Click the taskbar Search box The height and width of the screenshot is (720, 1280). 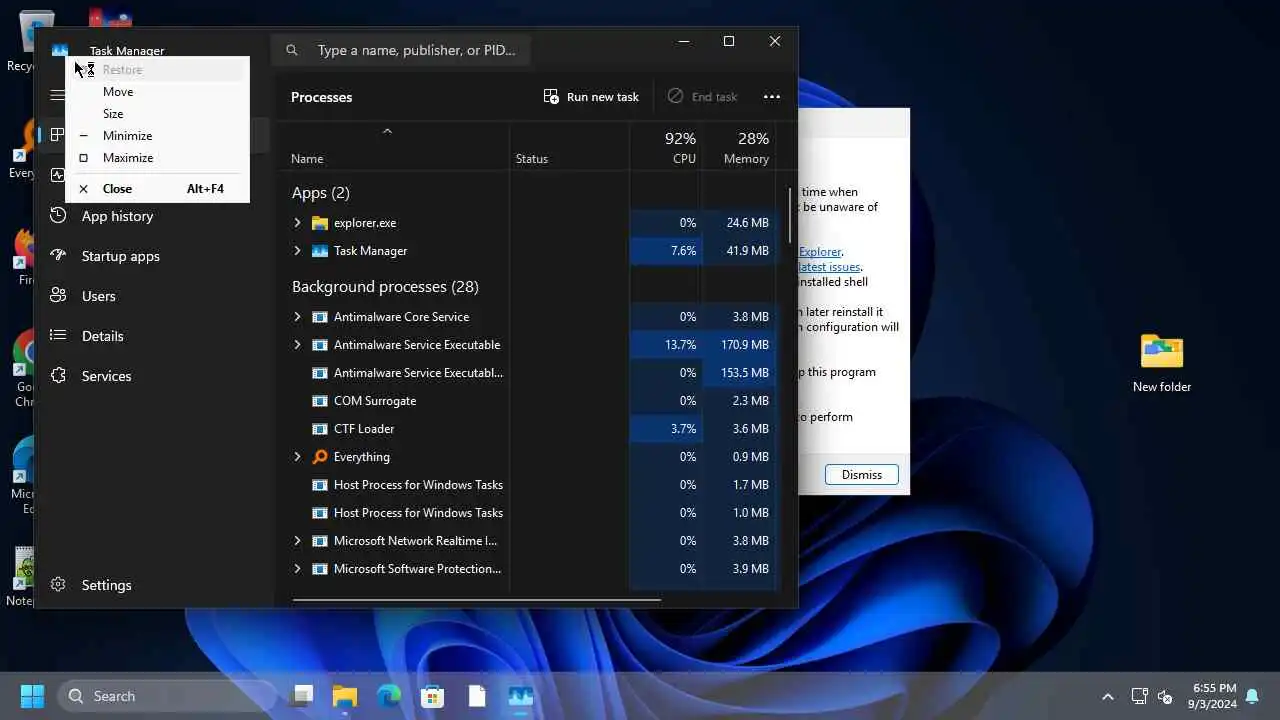[x=166, y=696]
